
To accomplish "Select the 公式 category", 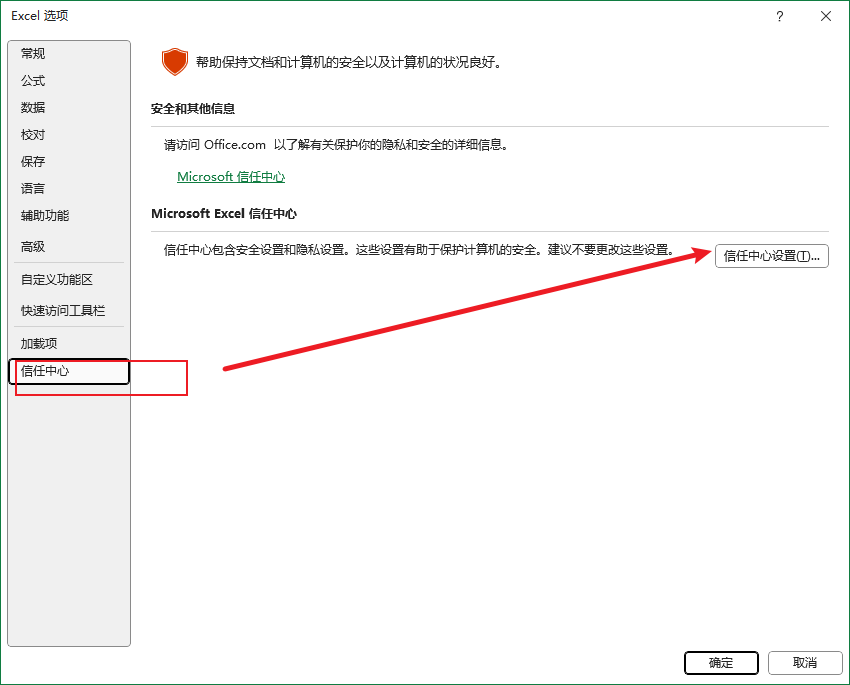I will (x=69, y=81).
